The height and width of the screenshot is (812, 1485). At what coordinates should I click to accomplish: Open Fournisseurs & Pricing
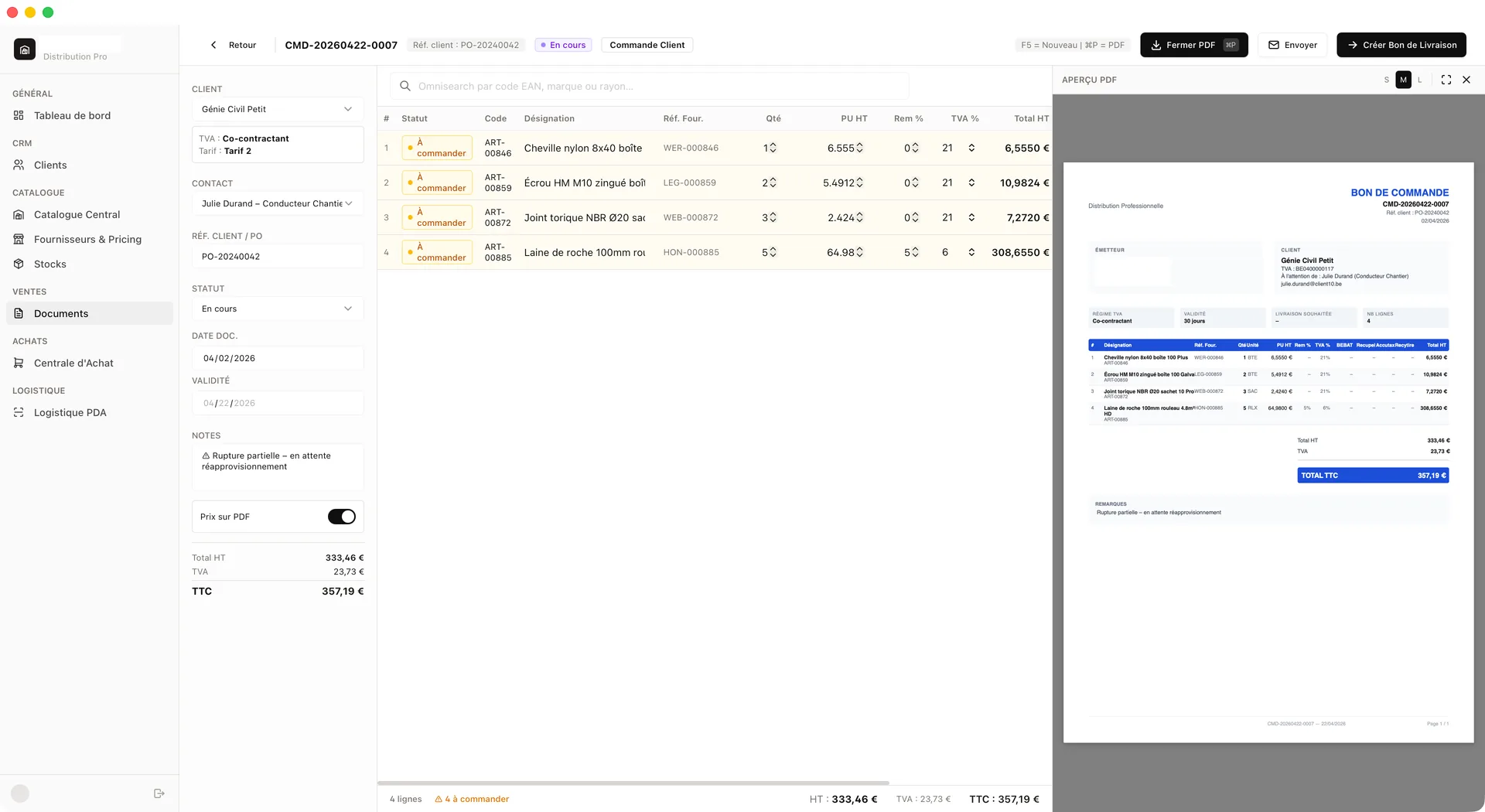87,239
